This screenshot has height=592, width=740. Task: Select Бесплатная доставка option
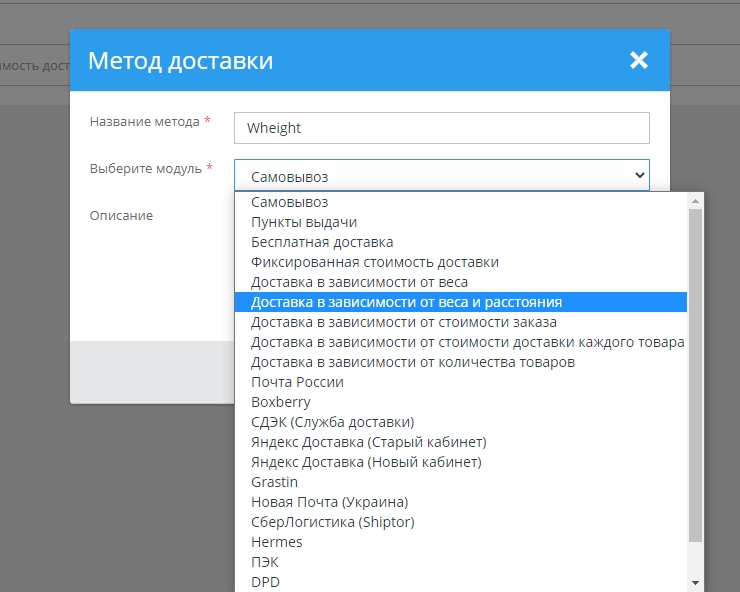(x=322, y=242)
